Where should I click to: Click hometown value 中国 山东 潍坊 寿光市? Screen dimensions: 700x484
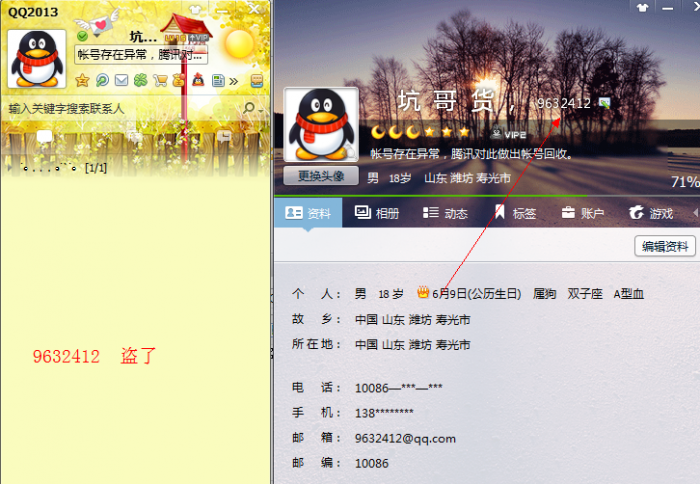[412, 319]
